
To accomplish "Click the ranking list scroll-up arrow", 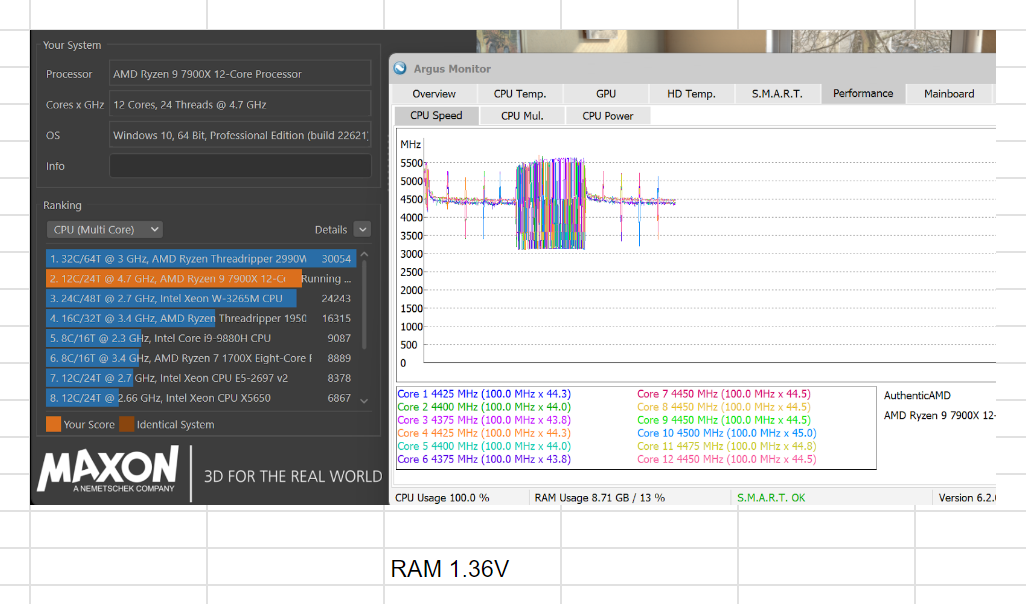I will coord(364,255).
